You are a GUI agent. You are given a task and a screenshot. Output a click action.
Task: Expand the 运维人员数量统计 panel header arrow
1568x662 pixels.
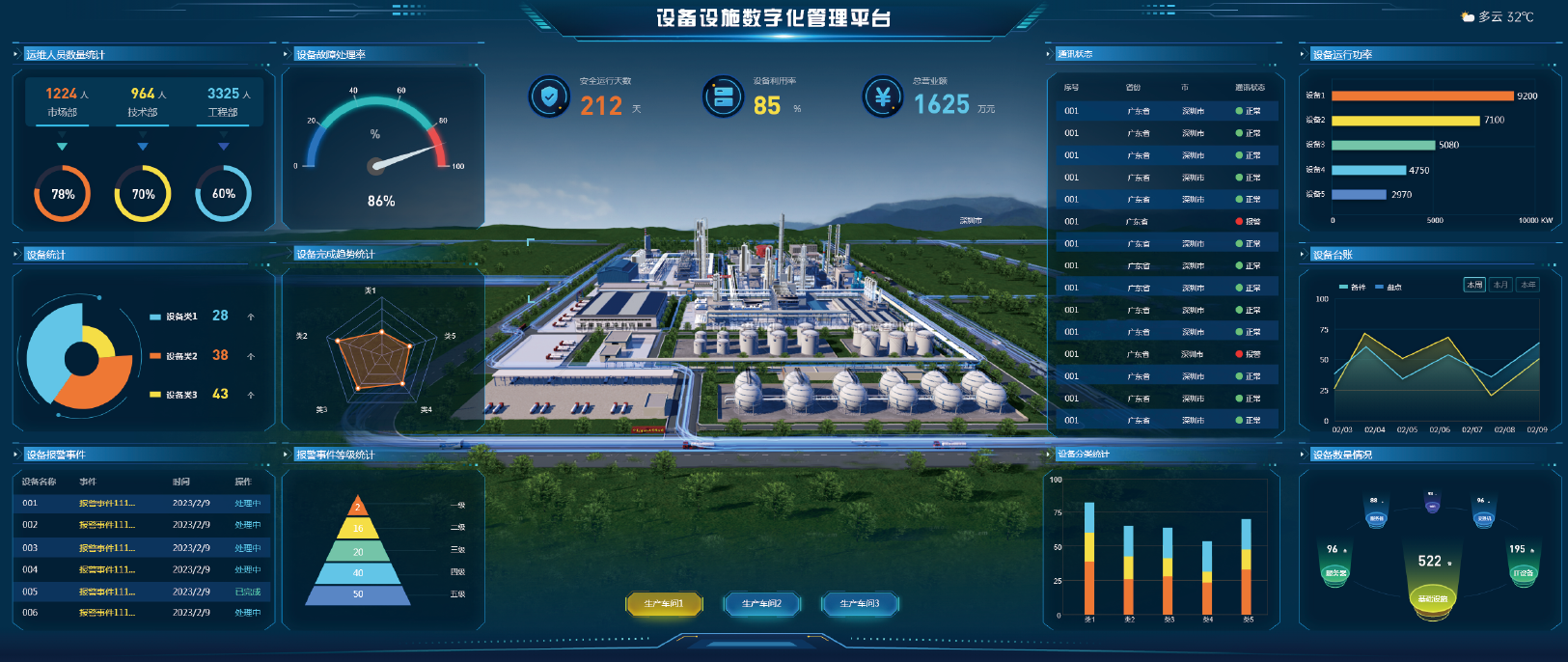click(16, 54)
